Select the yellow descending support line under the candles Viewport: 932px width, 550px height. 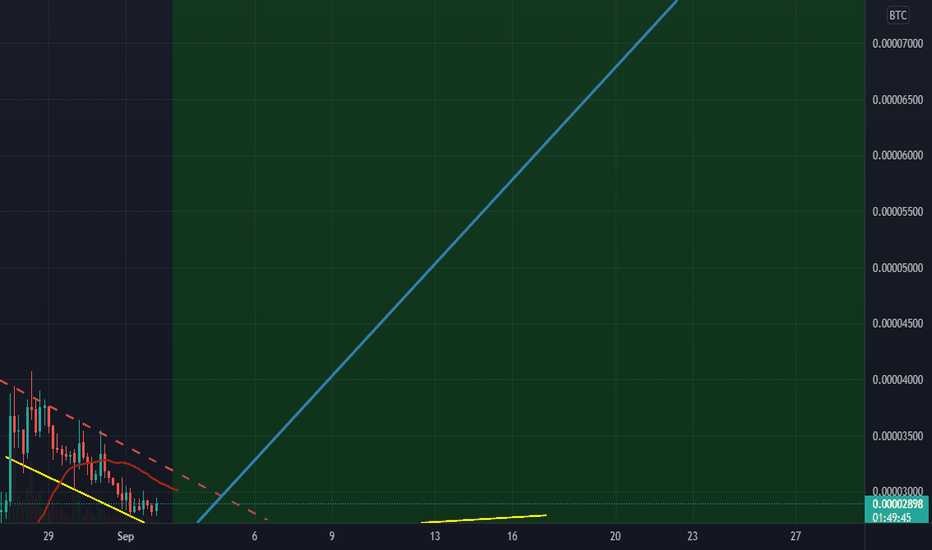74,489
